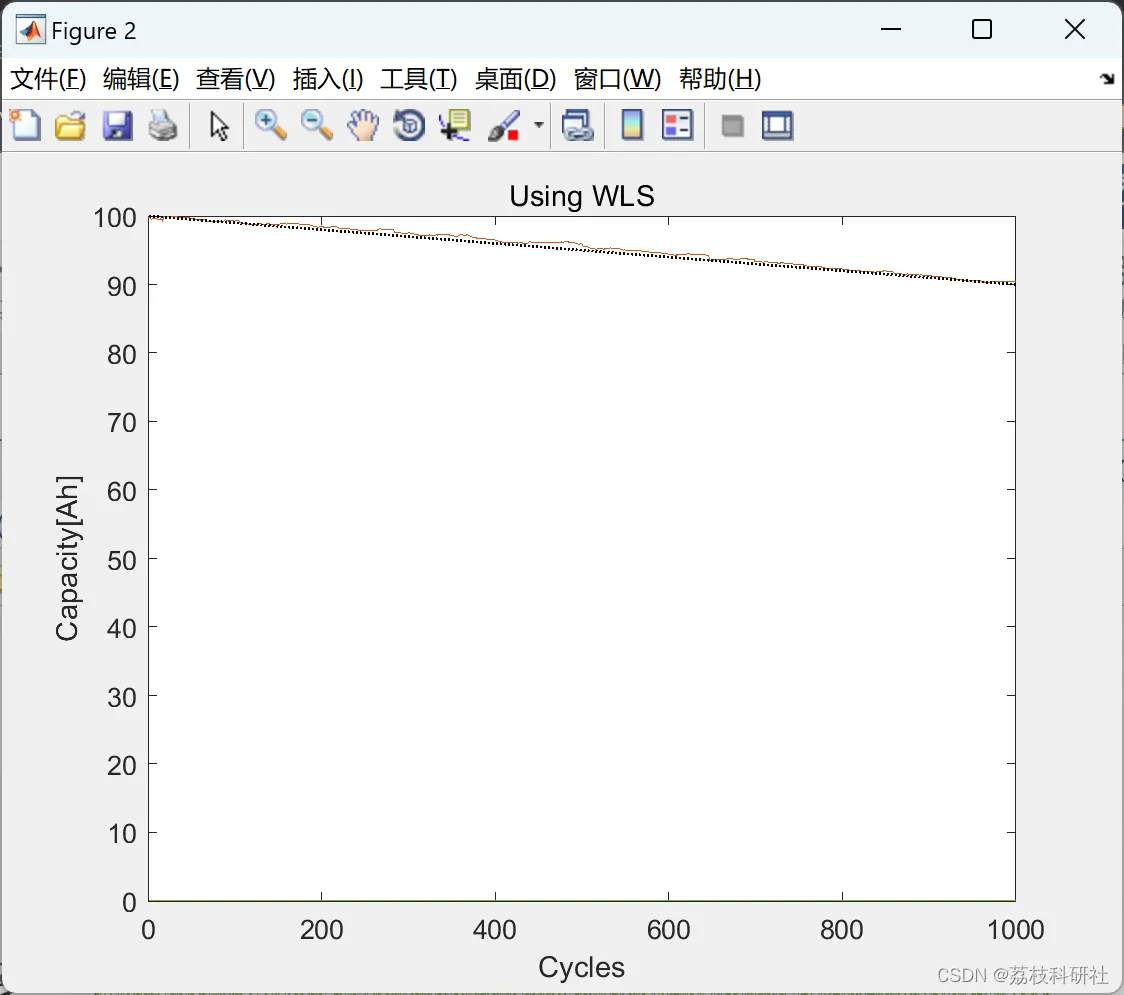Select the Brush data tool
Image resolution: width=1124 pixels, height=995 pixels.
pos(504,125)
